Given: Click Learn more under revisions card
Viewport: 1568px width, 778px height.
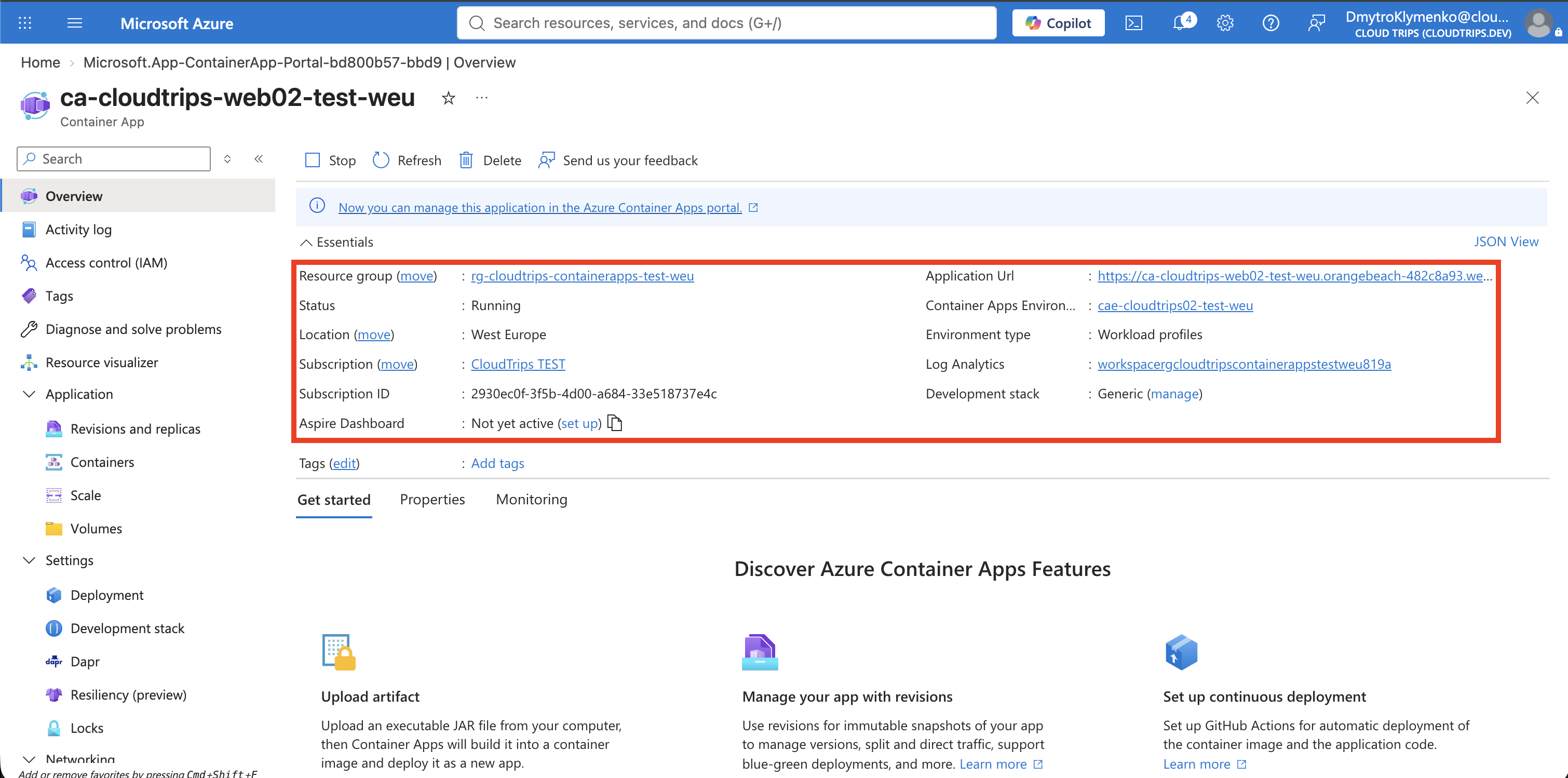Looking at the screenshot, I should tap(1001, 764).
